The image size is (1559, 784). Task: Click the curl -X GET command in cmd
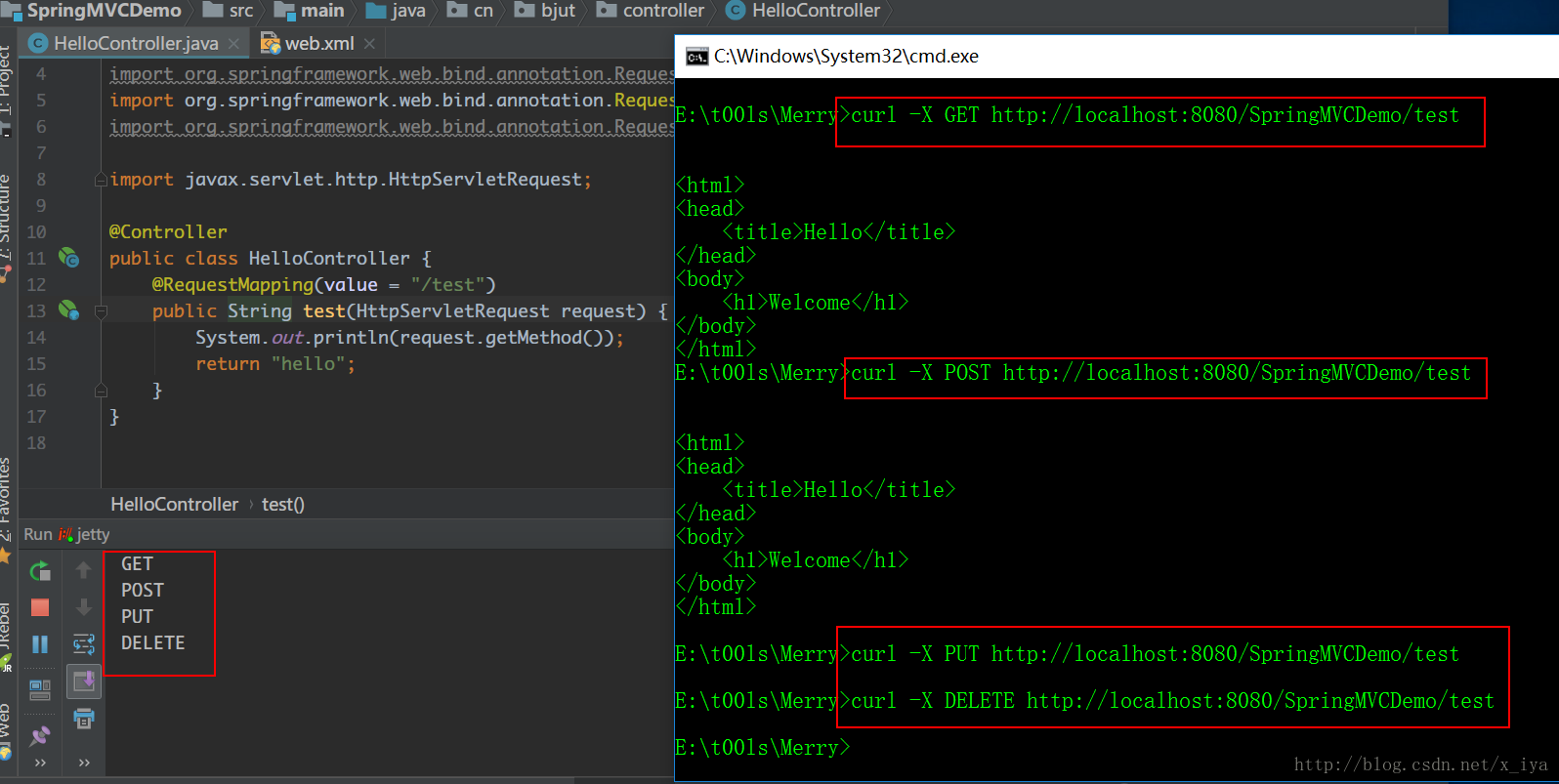(1155, 115)
